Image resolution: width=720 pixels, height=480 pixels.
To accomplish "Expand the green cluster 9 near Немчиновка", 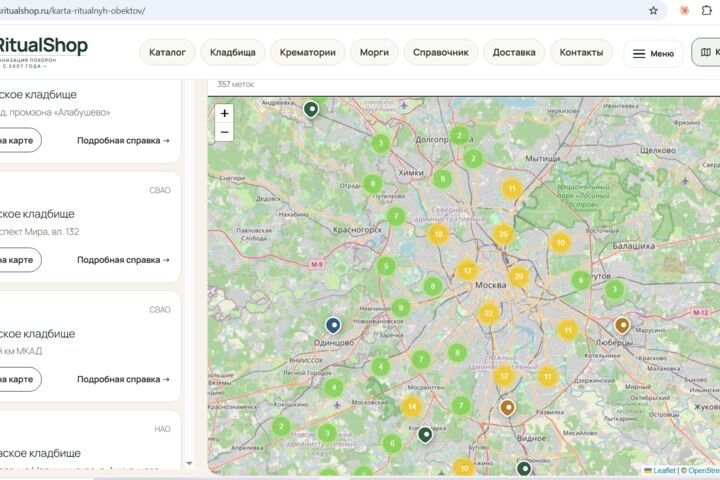I will pyautogui.click(x=401, y=308).
